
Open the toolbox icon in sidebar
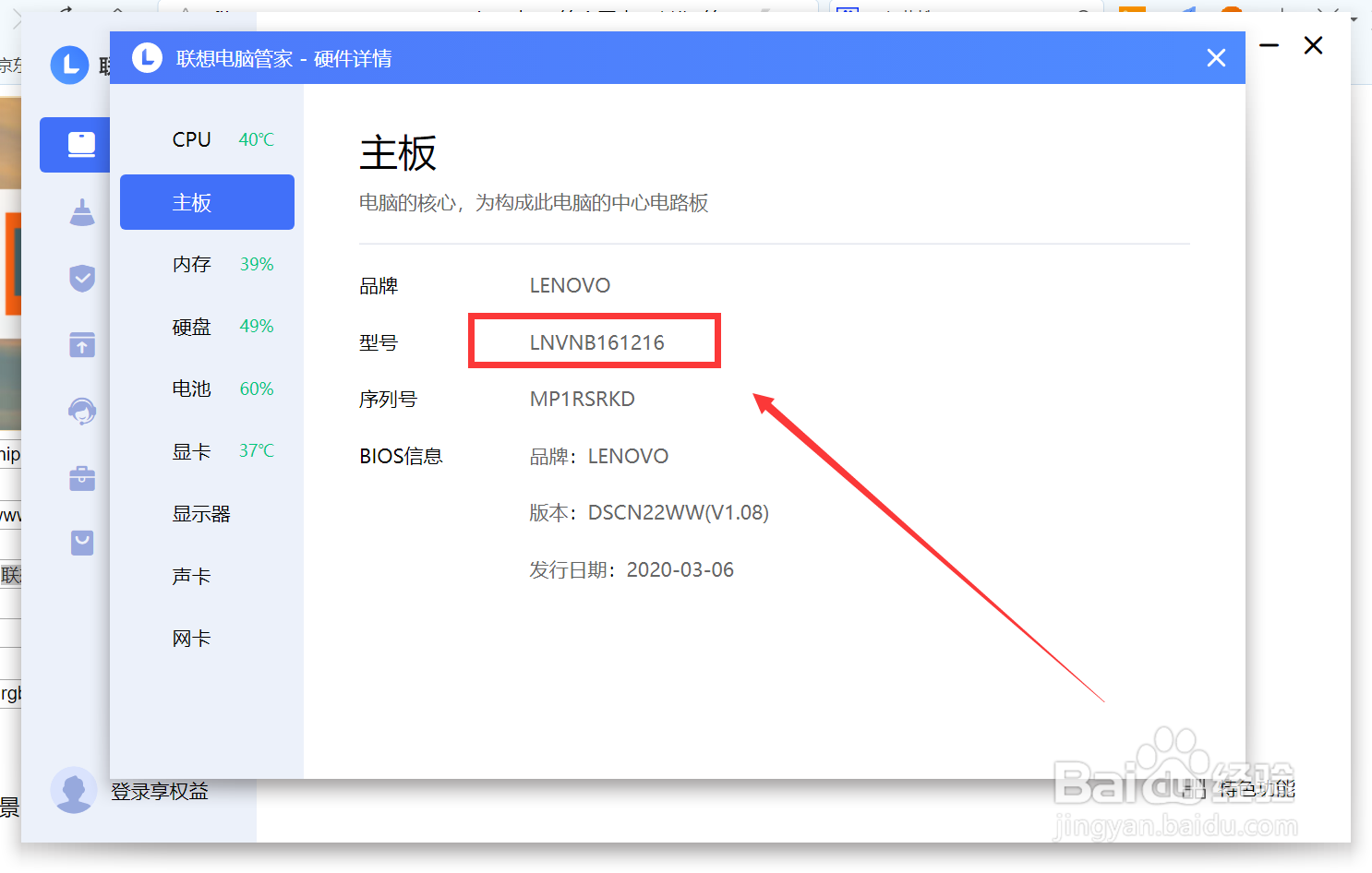pyautogui.click(x=81, y=478)
